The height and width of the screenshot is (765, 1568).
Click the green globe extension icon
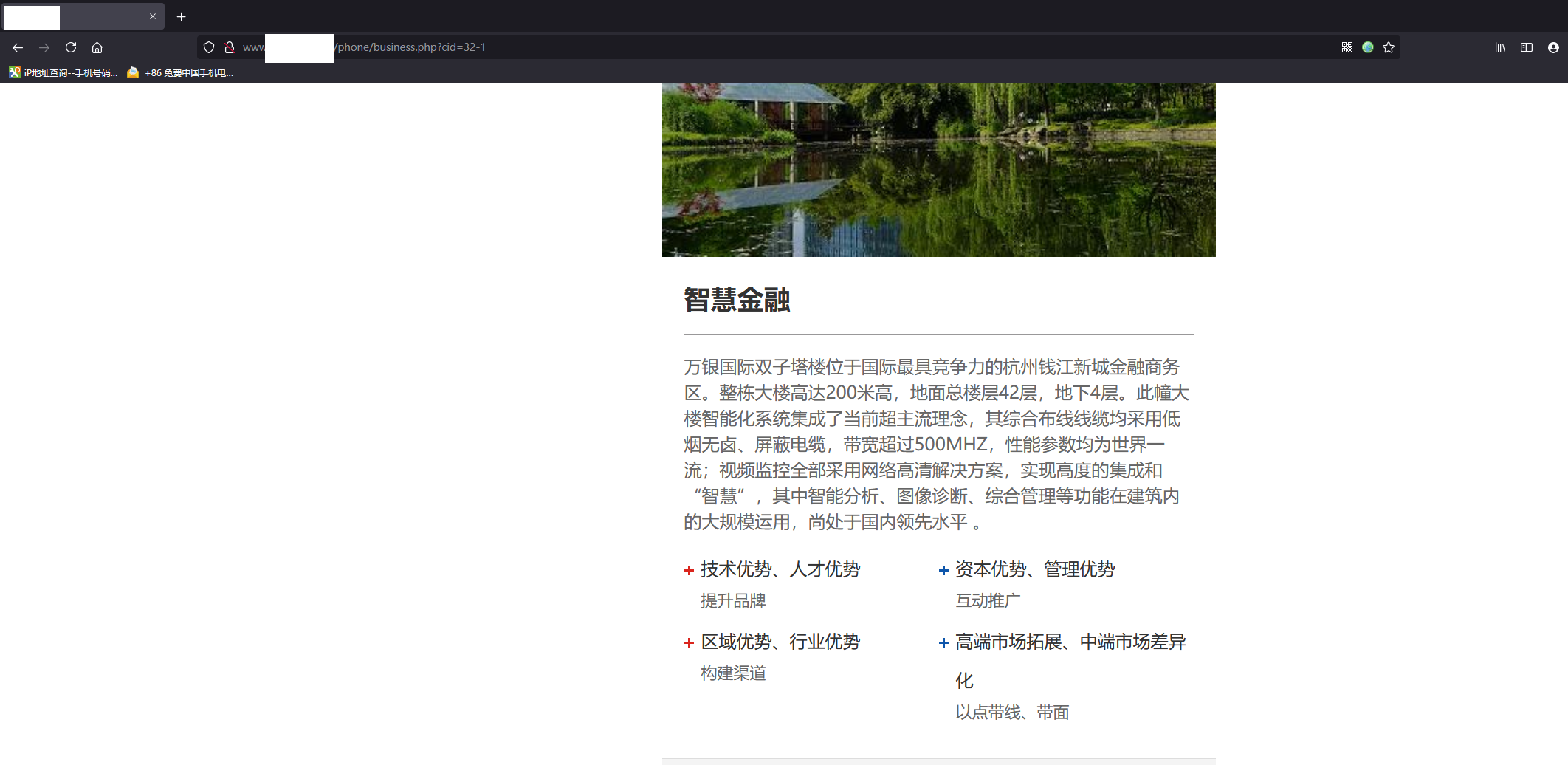coord(1368,47)
